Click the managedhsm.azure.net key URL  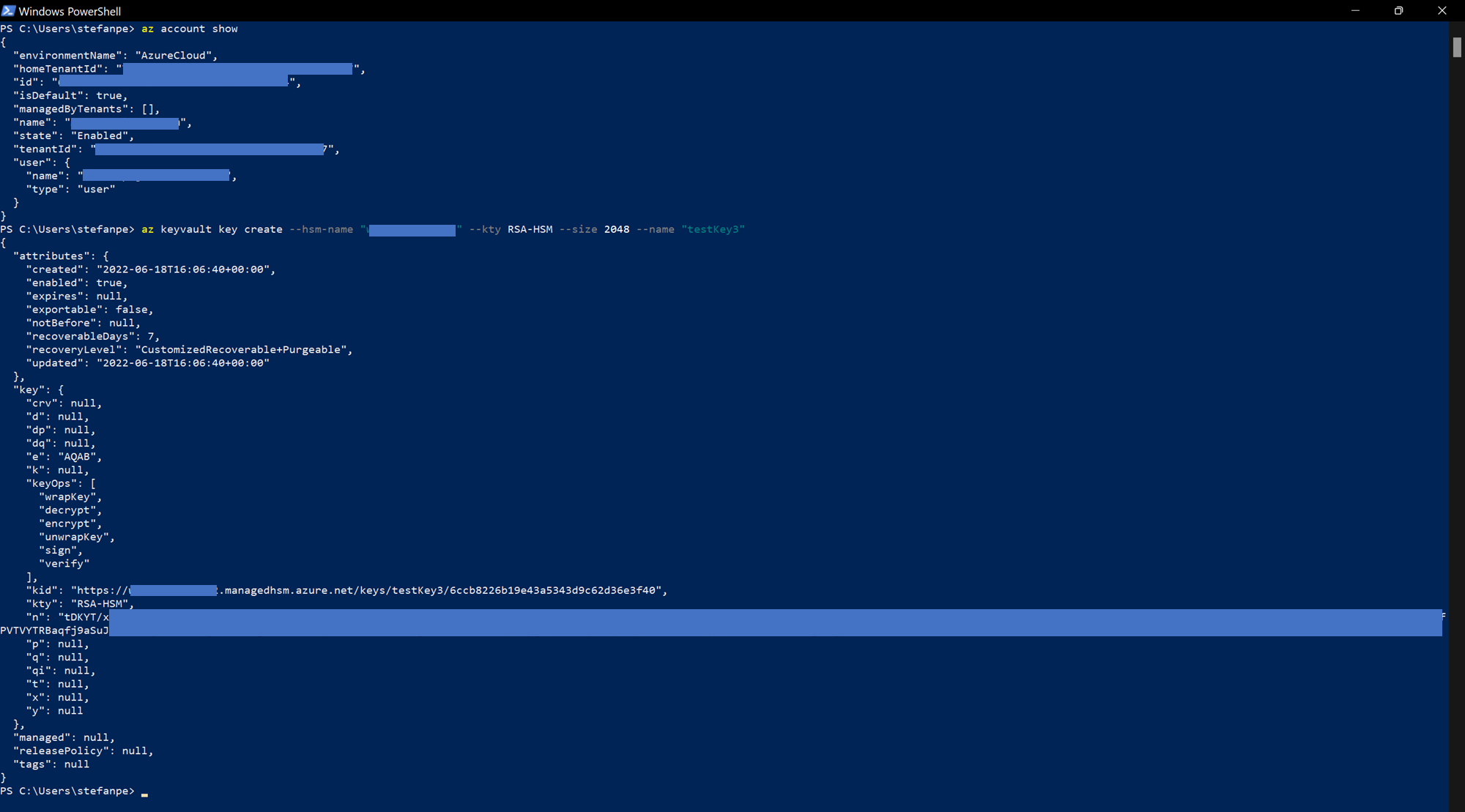point(439,590)
